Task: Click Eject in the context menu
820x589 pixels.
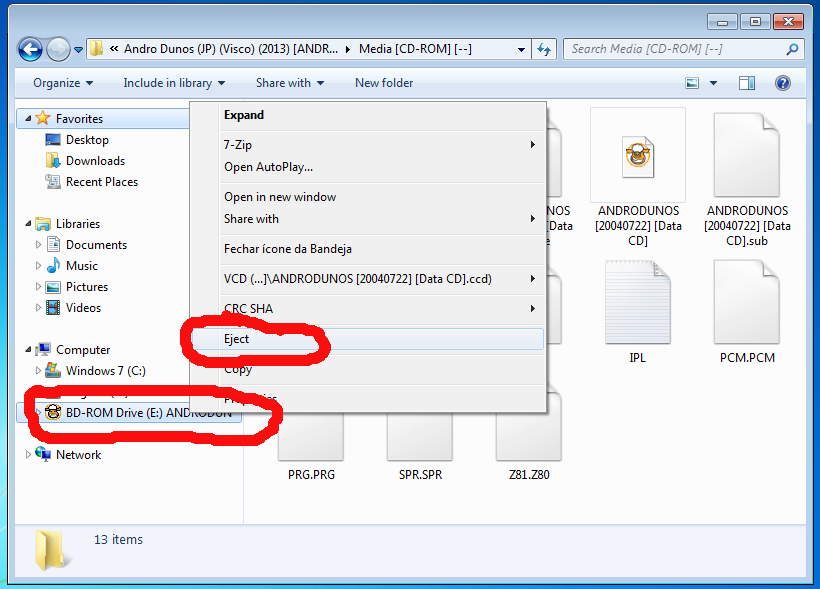Action: click(x=237, y=339)
